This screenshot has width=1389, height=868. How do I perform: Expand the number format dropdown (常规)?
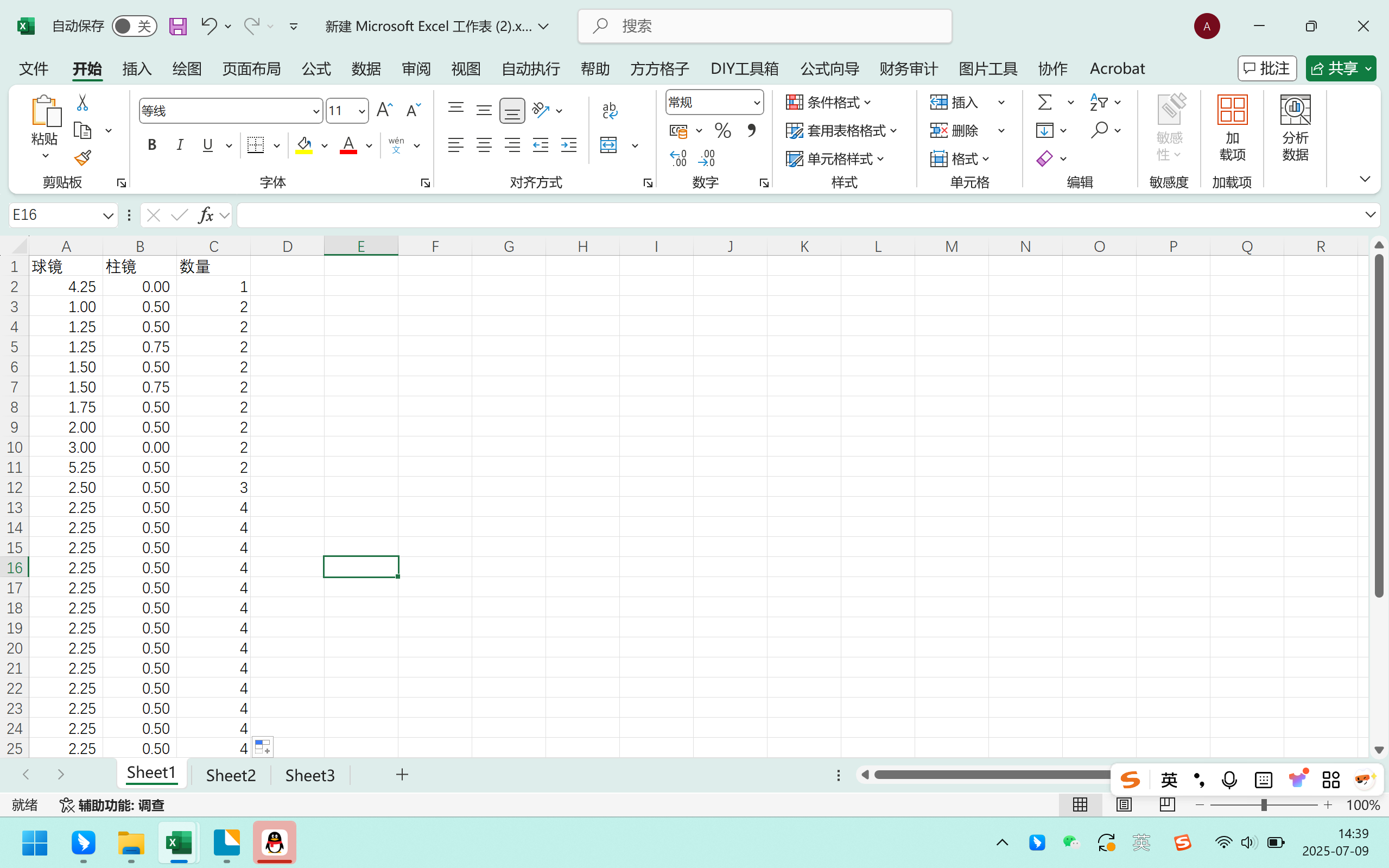pyautogui.click(x=757, y=103)
